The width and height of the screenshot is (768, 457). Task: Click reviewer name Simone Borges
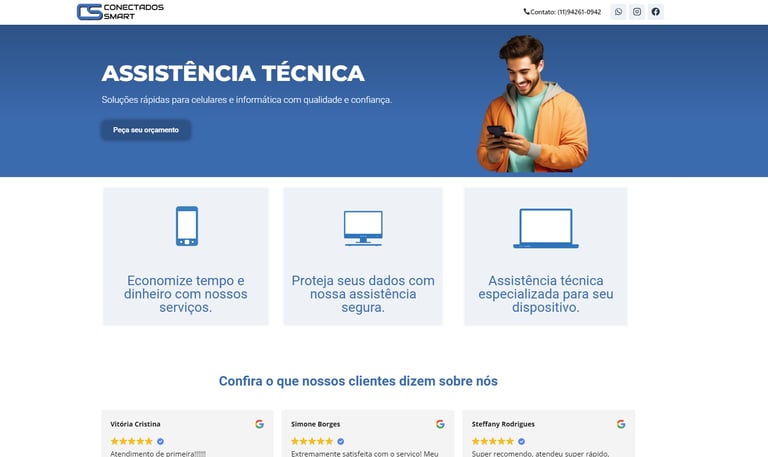[x=315, y=424]
